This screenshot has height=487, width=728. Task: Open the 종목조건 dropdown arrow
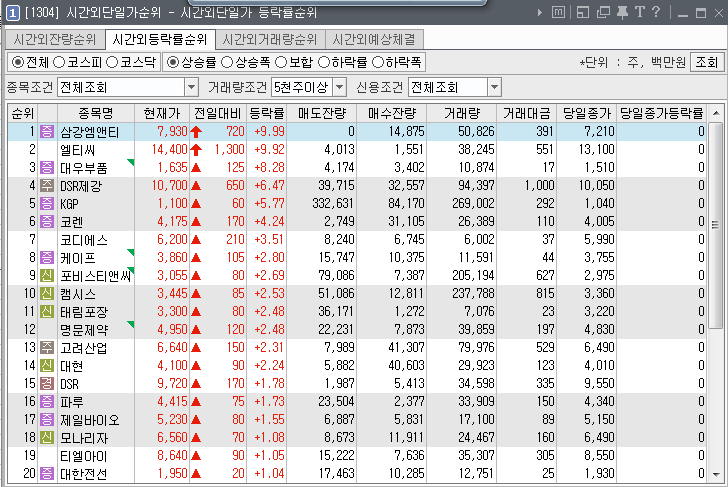click(191, 87)
